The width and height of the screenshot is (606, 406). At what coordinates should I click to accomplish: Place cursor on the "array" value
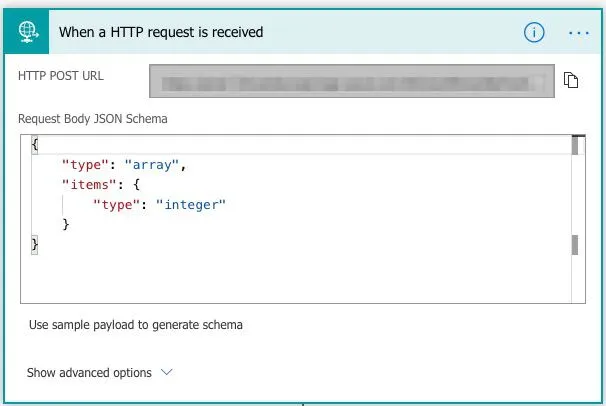pos(154,165)
